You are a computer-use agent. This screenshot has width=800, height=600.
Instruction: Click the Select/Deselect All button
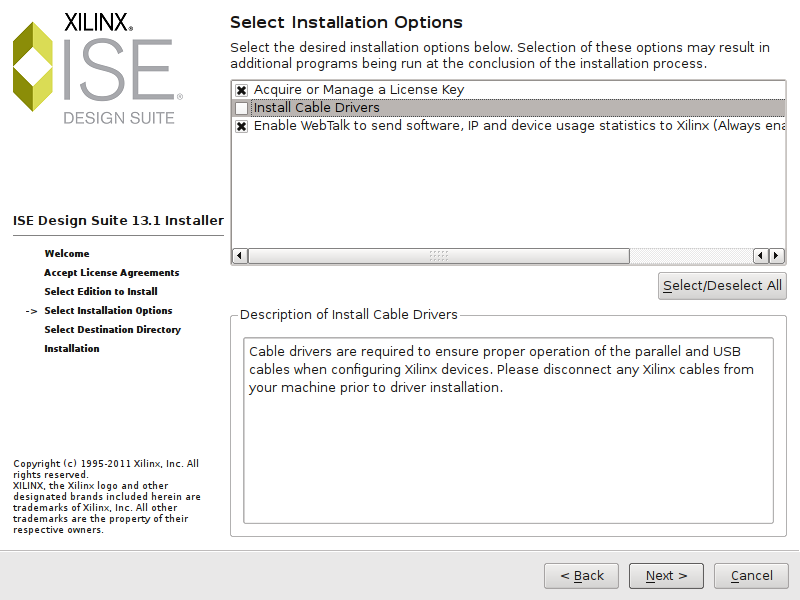722,286
